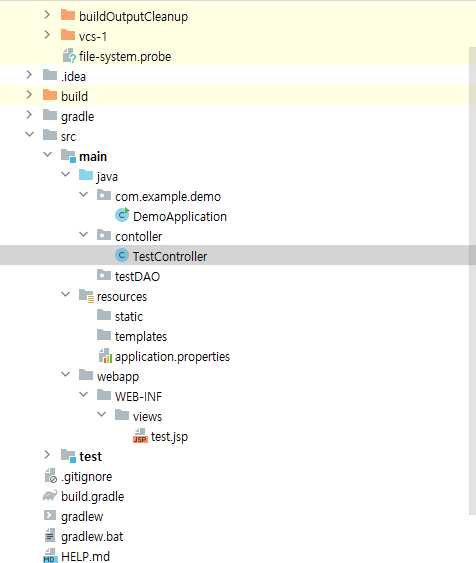
Task: Click the test.jsp JSP file icon
Action: (140, 436)
